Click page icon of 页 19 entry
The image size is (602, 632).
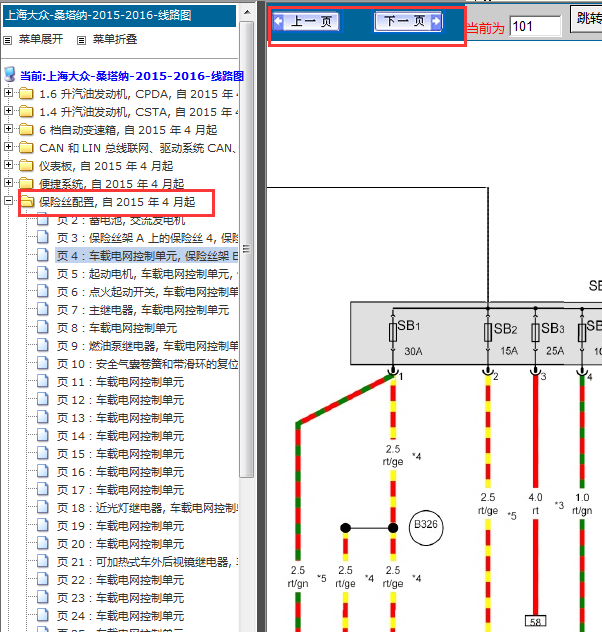coord(43,525)
